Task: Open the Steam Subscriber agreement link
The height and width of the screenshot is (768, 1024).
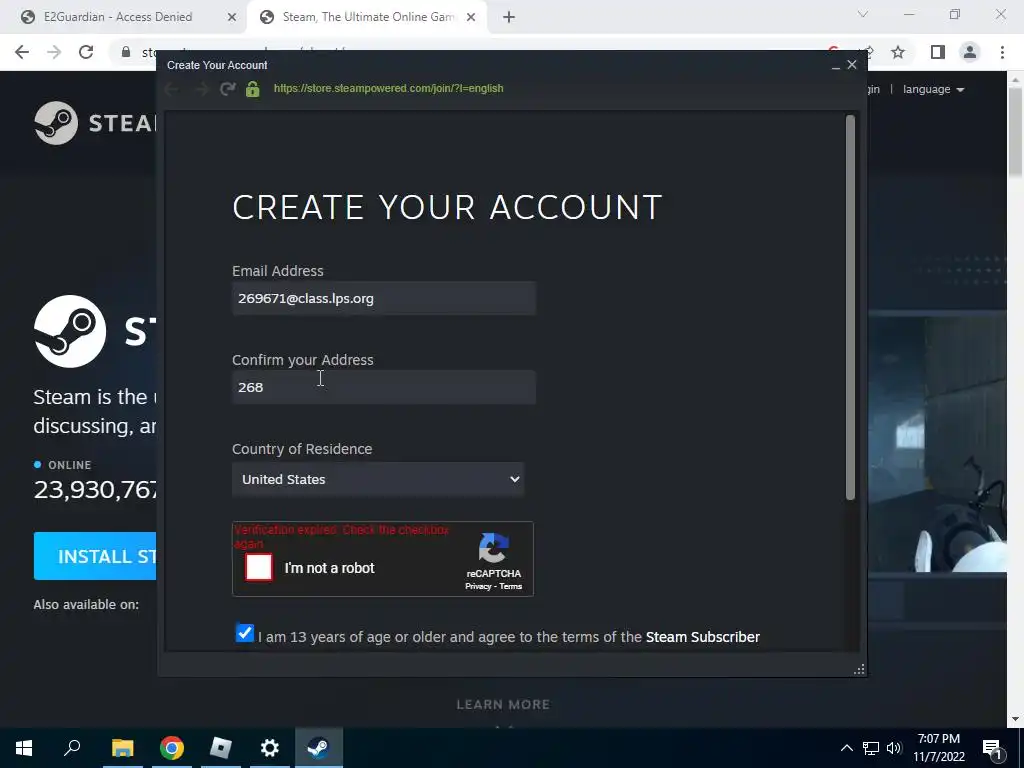Action: (703, 637)
